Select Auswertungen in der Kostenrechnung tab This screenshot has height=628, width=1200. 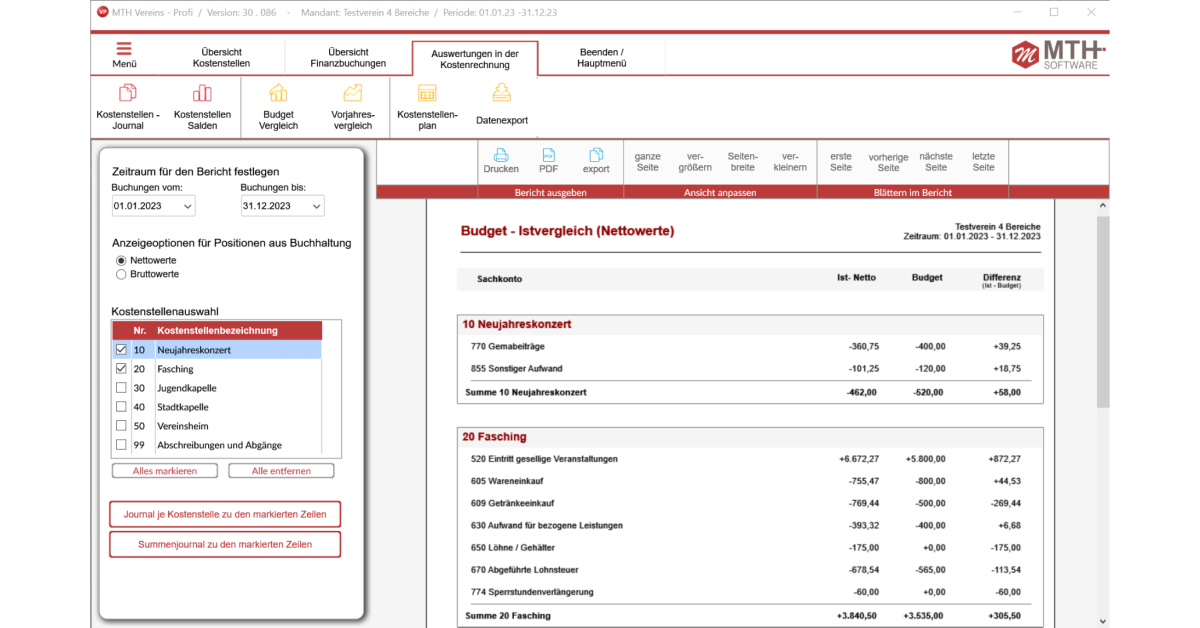(x=475, y=59)
